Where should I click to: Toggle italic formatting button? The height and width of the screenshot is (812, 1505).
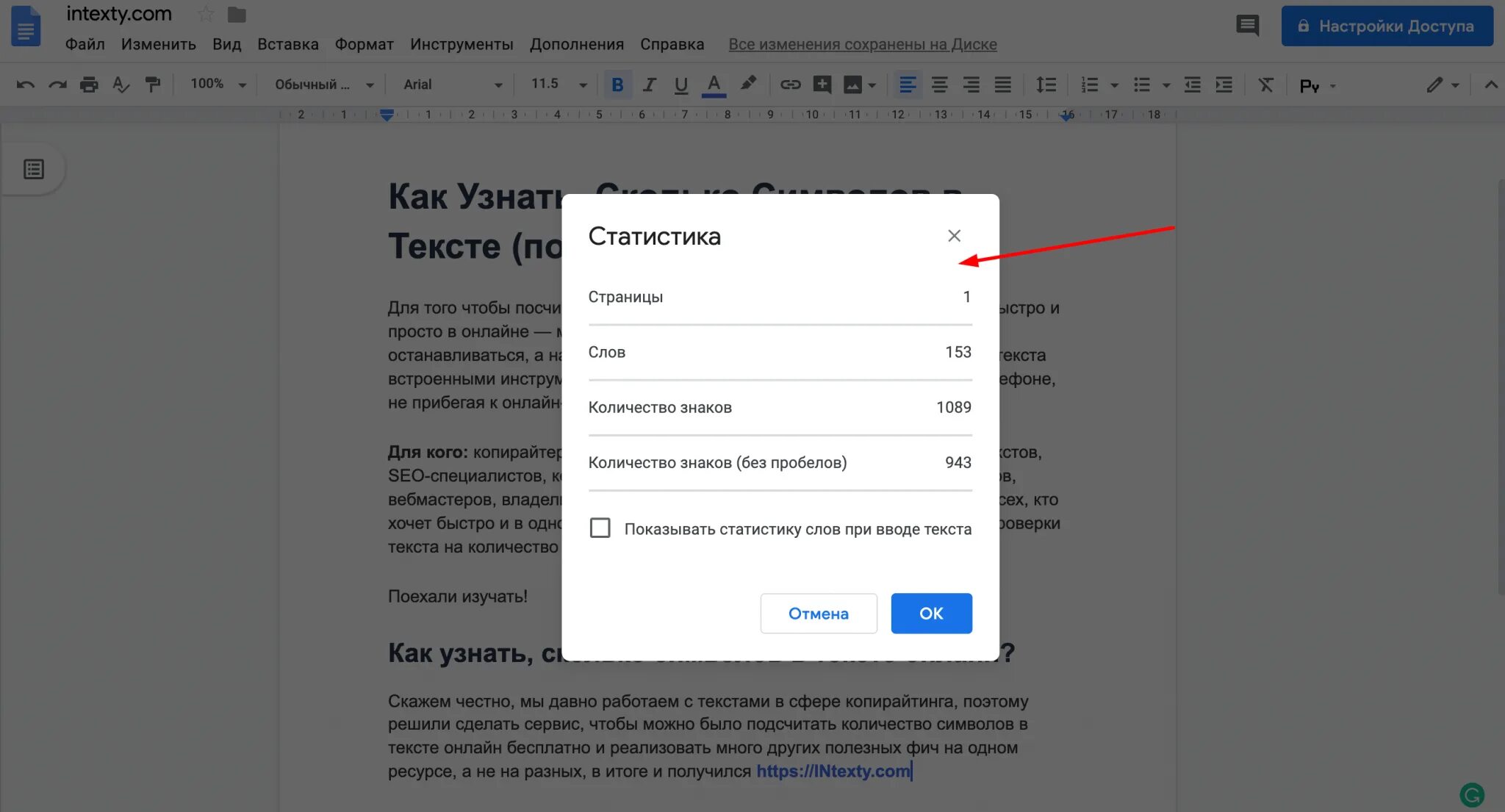(649, 85)
